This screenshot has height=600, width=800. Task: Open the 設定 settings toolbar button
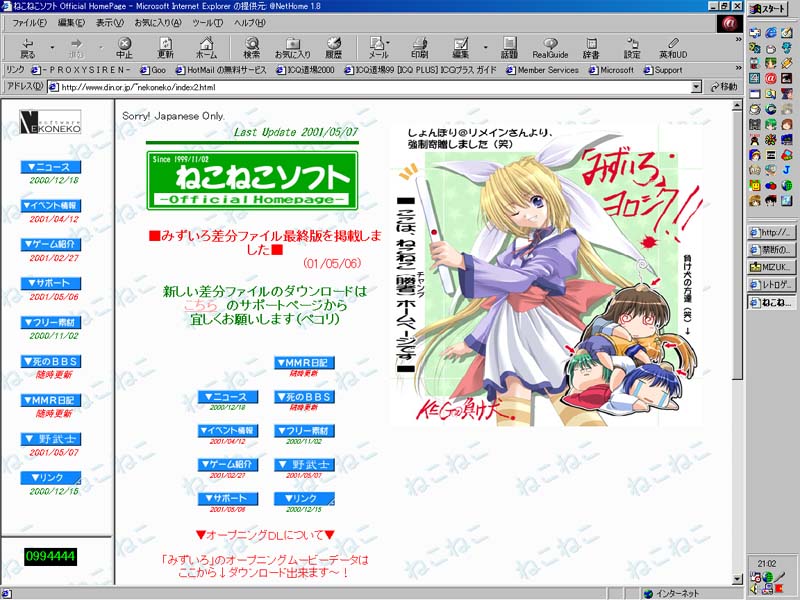[x=632, y=48]
